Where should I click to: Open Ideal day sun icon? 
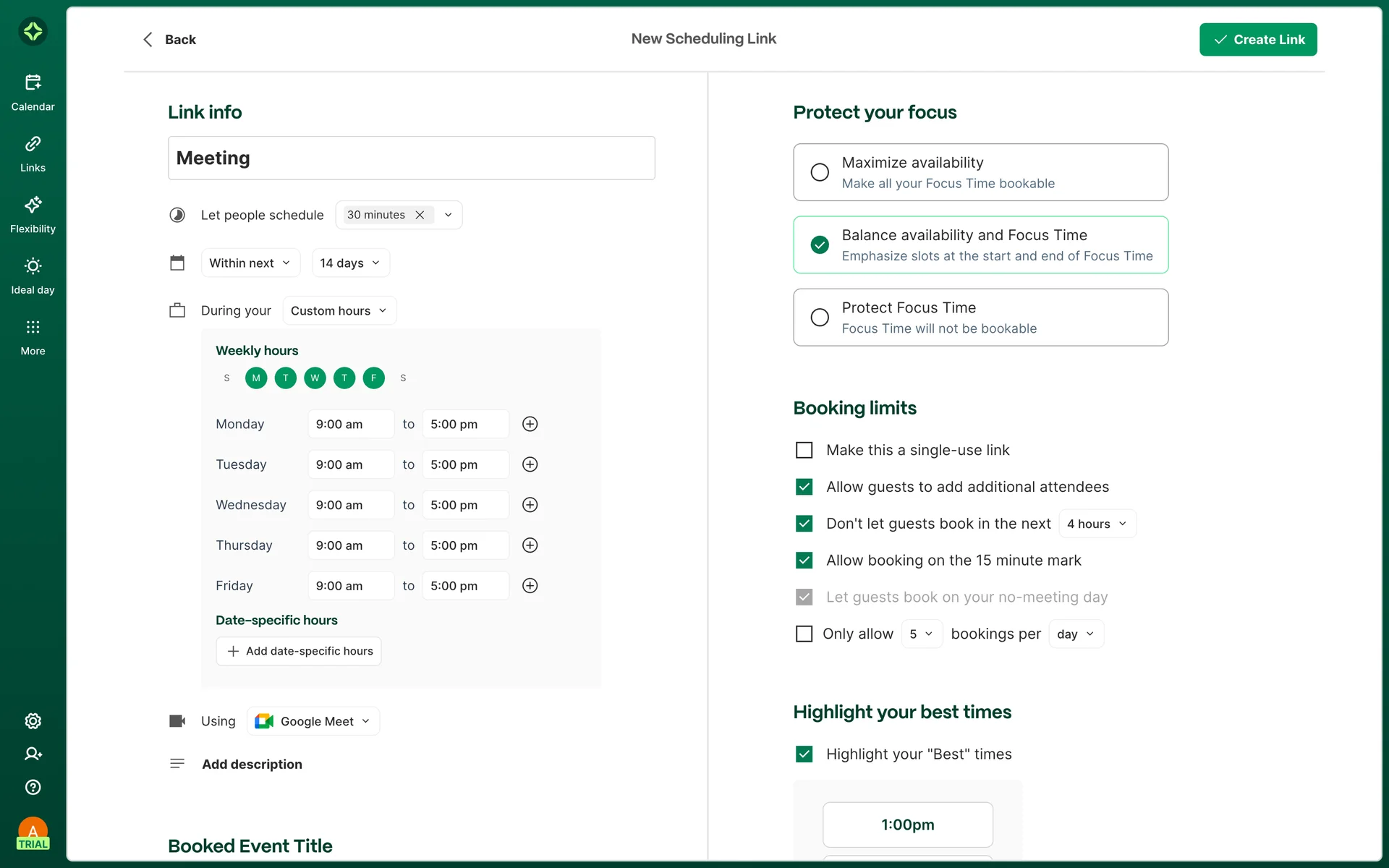tap(33, 266)
